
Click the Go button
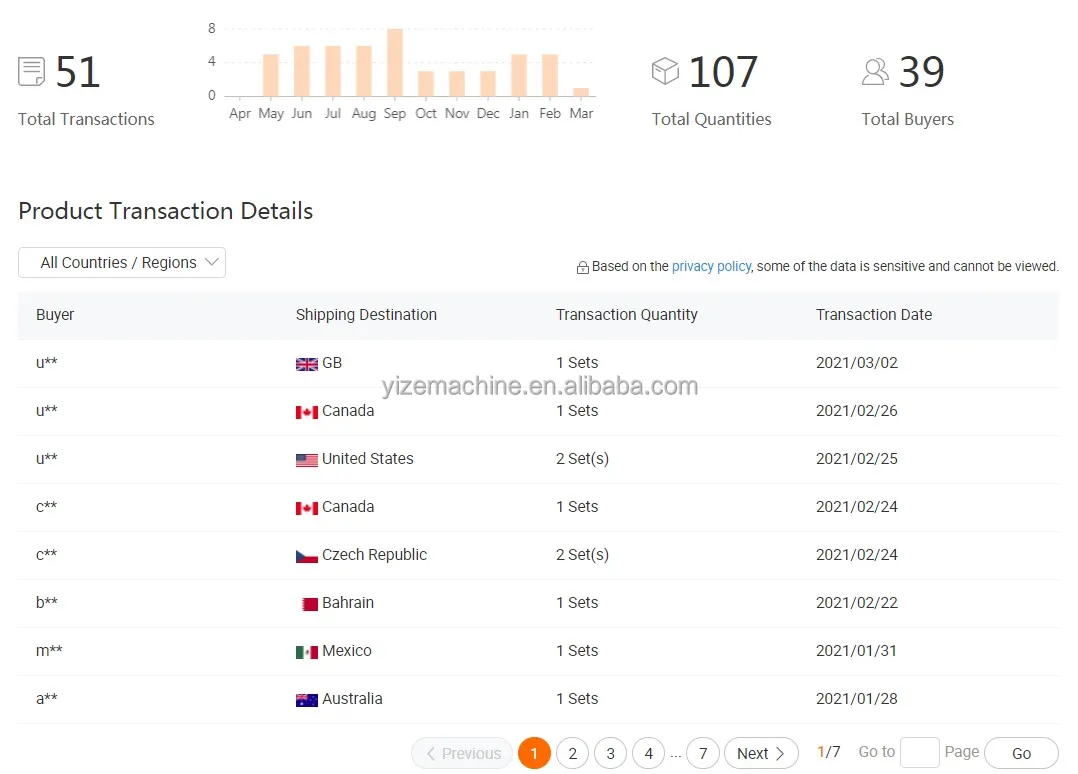pyautogui.click(x=1022, y=753)
